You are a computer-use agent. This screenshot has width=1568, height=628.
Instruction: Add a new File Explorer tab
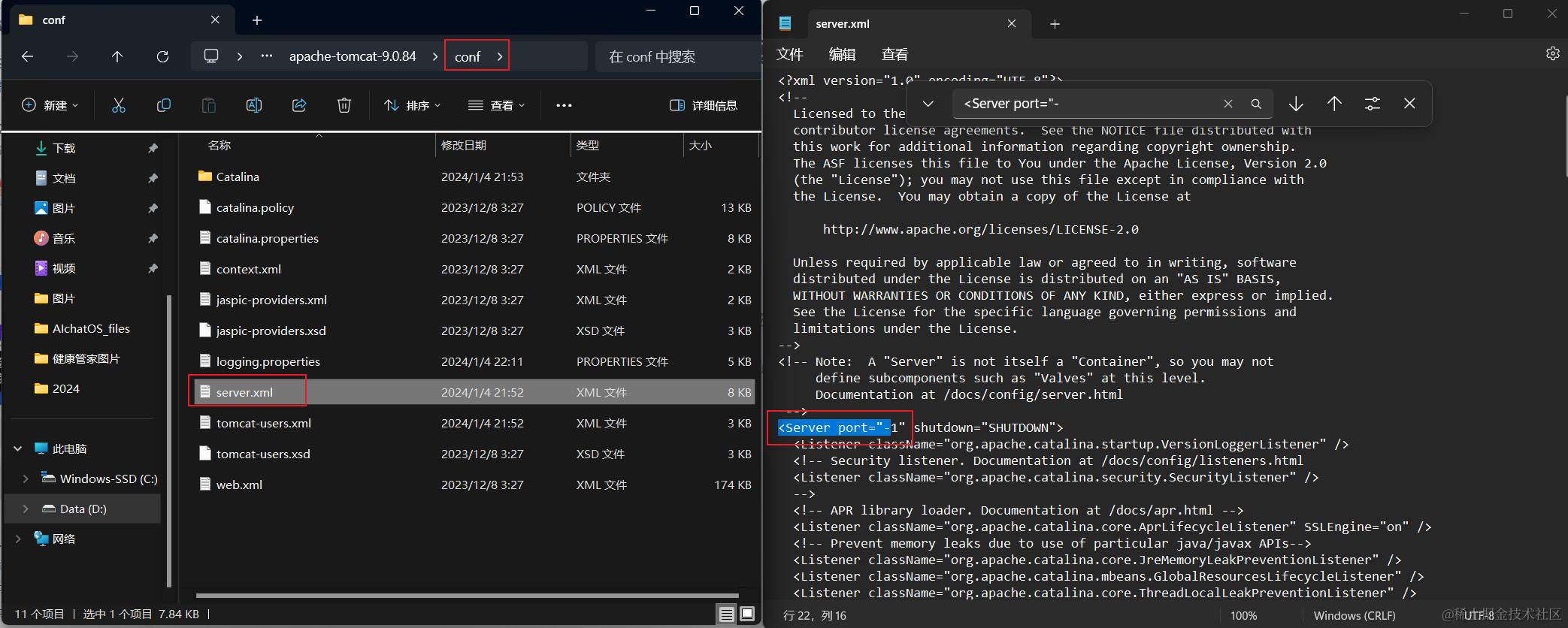coord(257,20)
